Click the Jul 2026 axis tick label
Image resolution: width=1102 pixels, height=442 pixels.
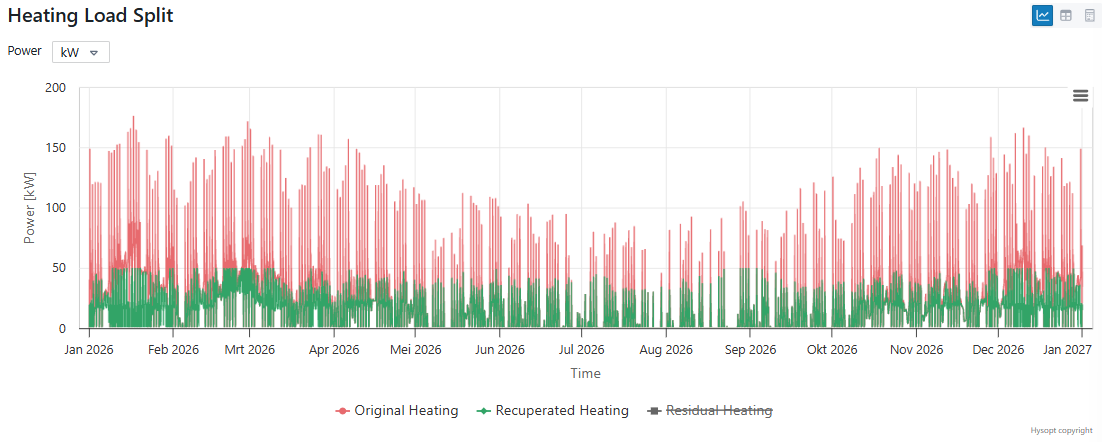coord(581,350)
